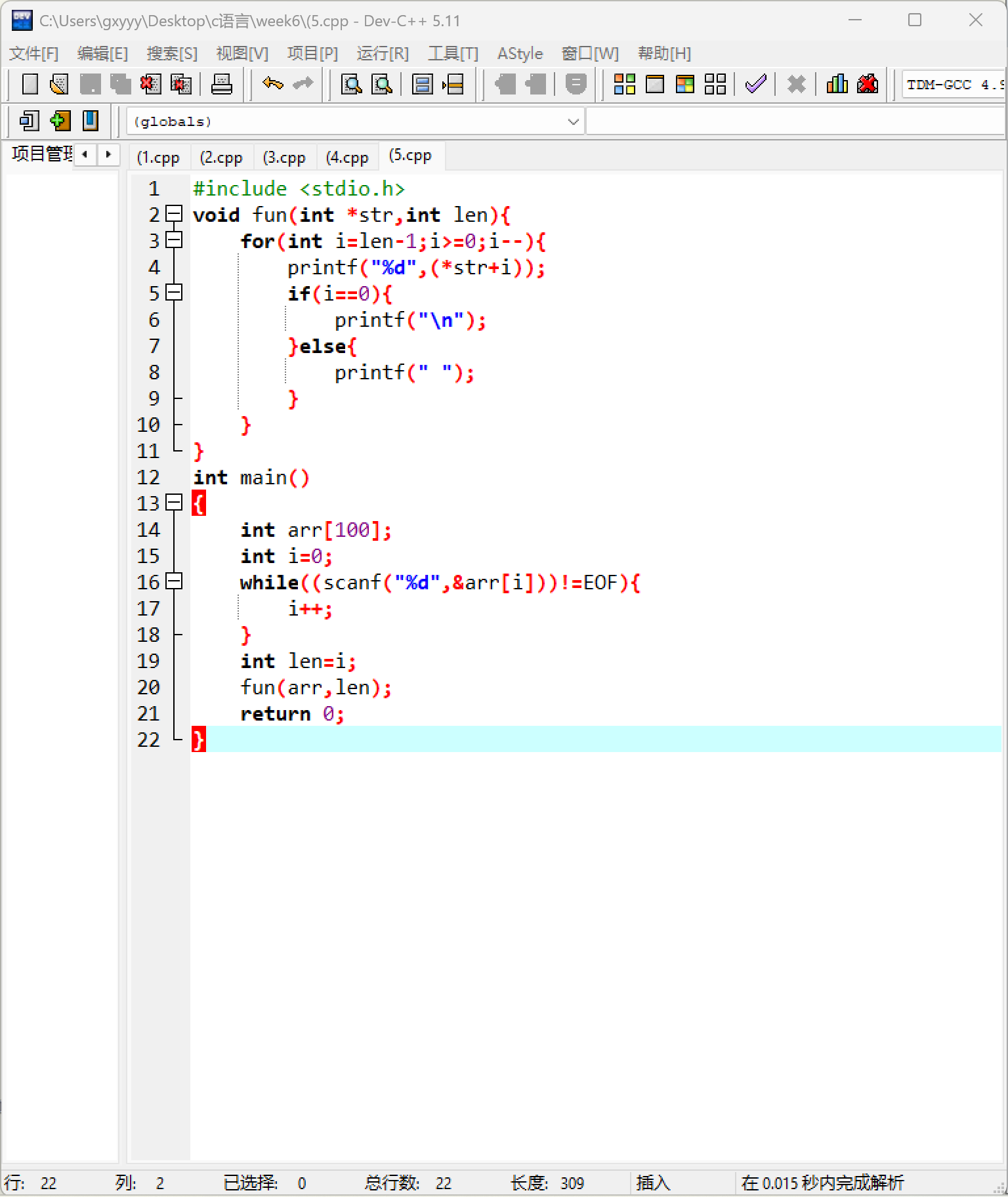The height and width of the screenshot is (1197, 1008).
Task: Open the 搜索[S] menu
Action: tap(172, 53)
